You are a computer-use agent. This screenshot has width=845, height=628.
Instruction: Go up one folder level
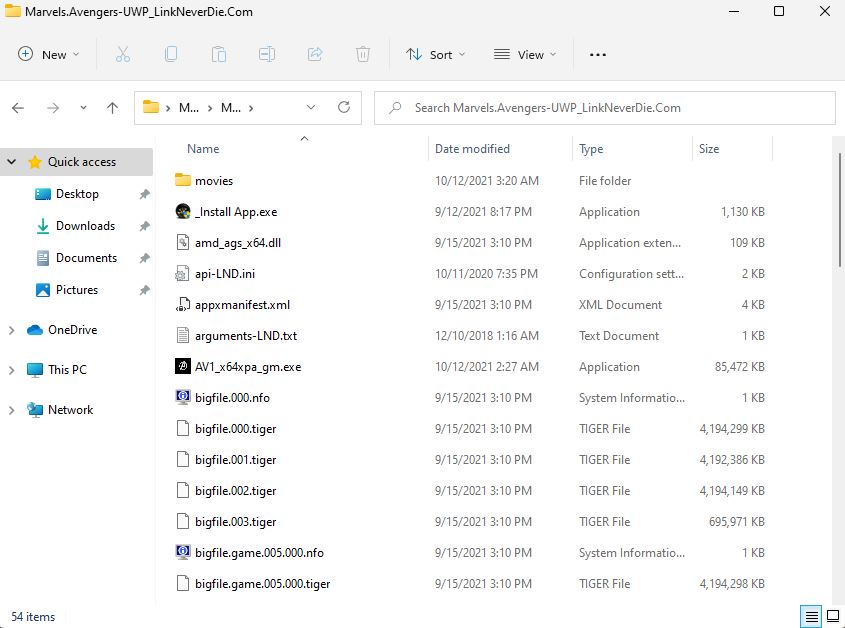tap(112, 108)
